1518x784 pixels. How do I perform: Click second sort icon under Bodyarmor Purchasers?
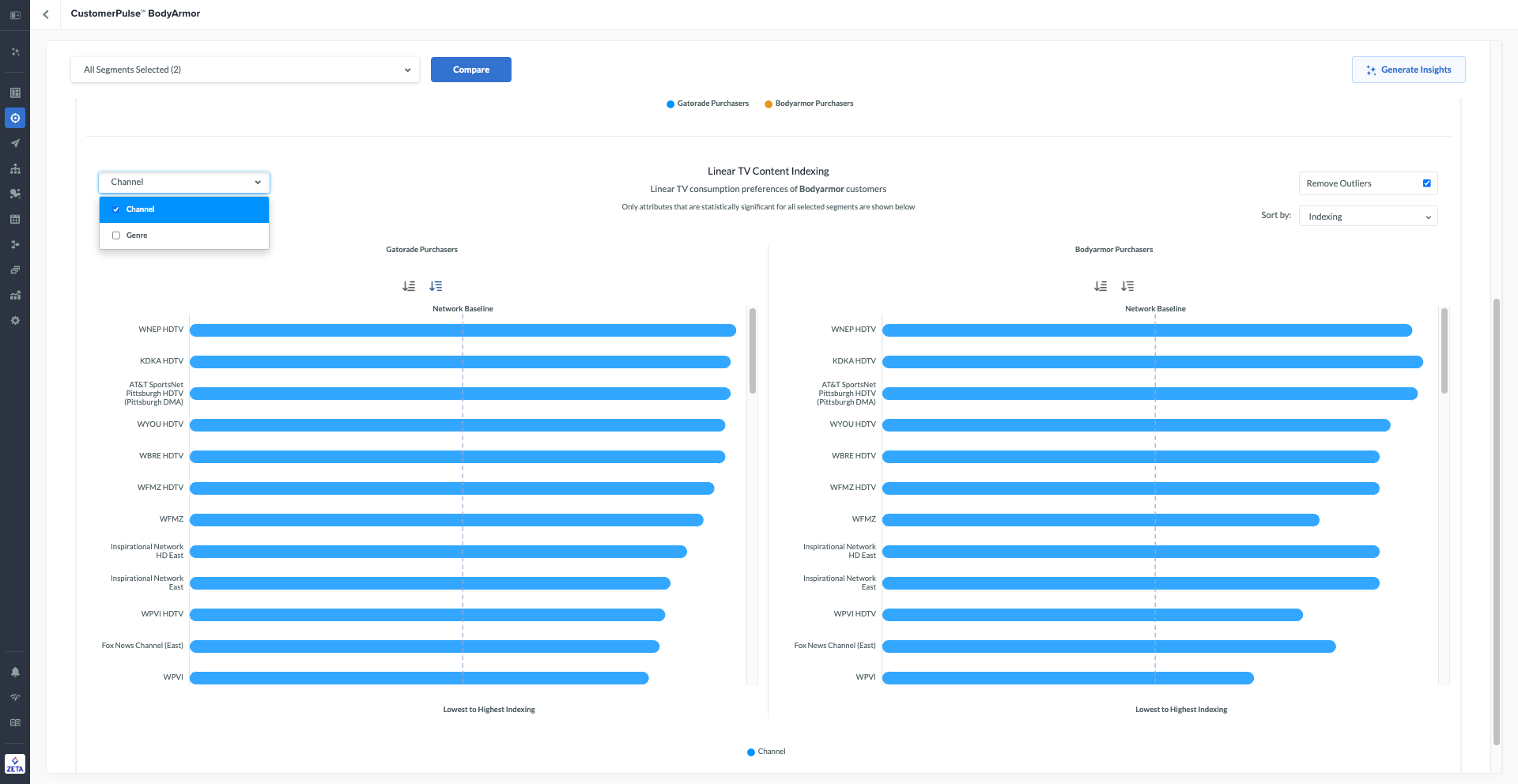(x=1127, y=286)
